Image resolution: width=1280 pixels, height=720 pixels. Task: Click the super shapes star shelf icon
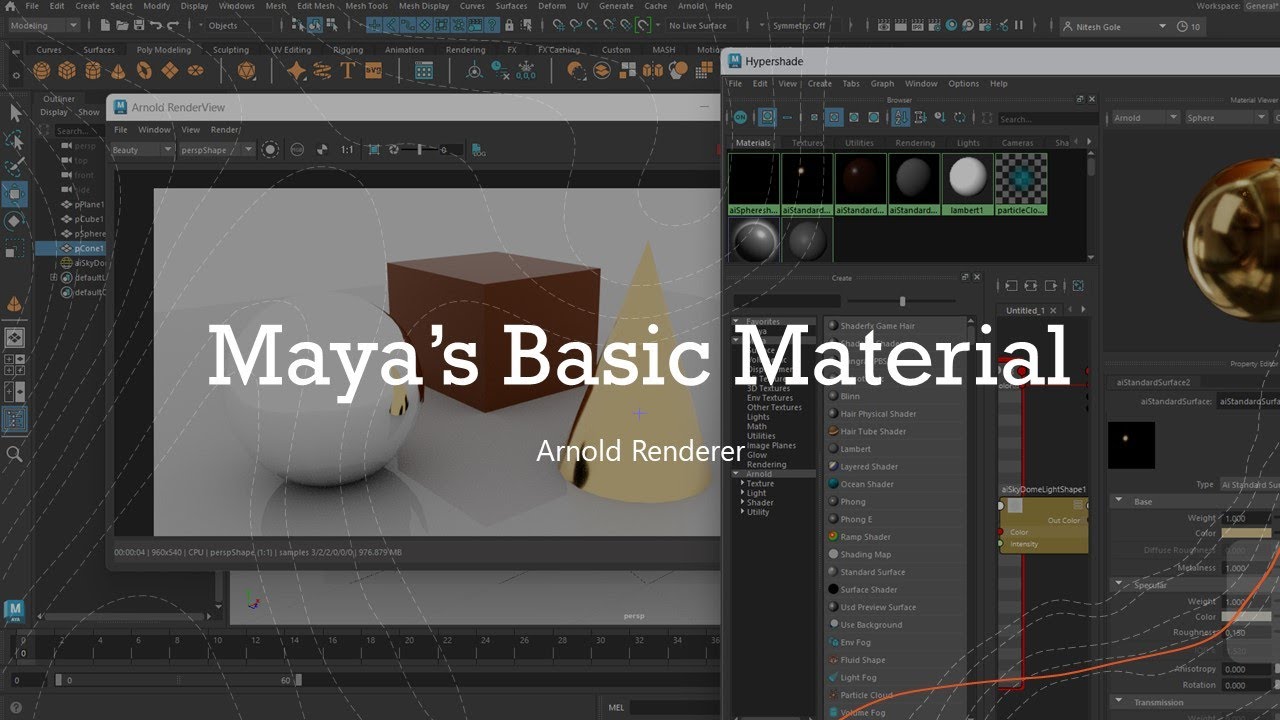click(x=297, y=71)
